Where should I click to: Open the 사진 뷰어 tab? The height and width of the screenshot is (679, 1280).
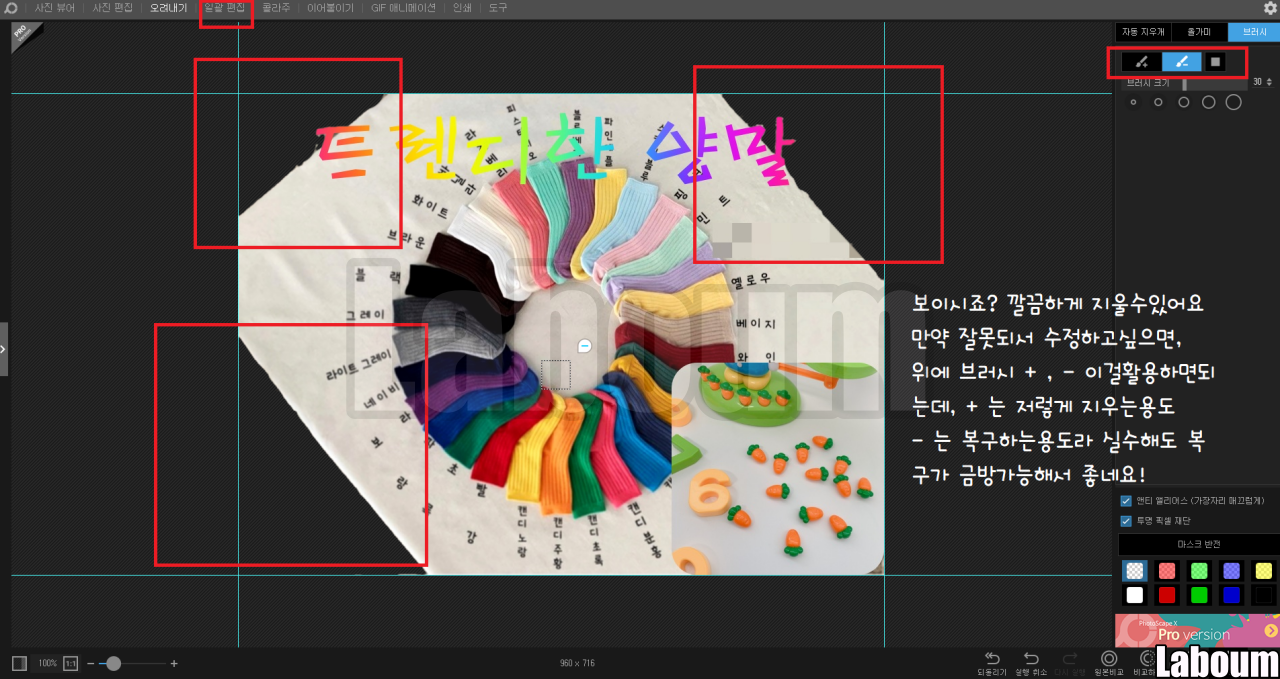click(x=55, y=8)
